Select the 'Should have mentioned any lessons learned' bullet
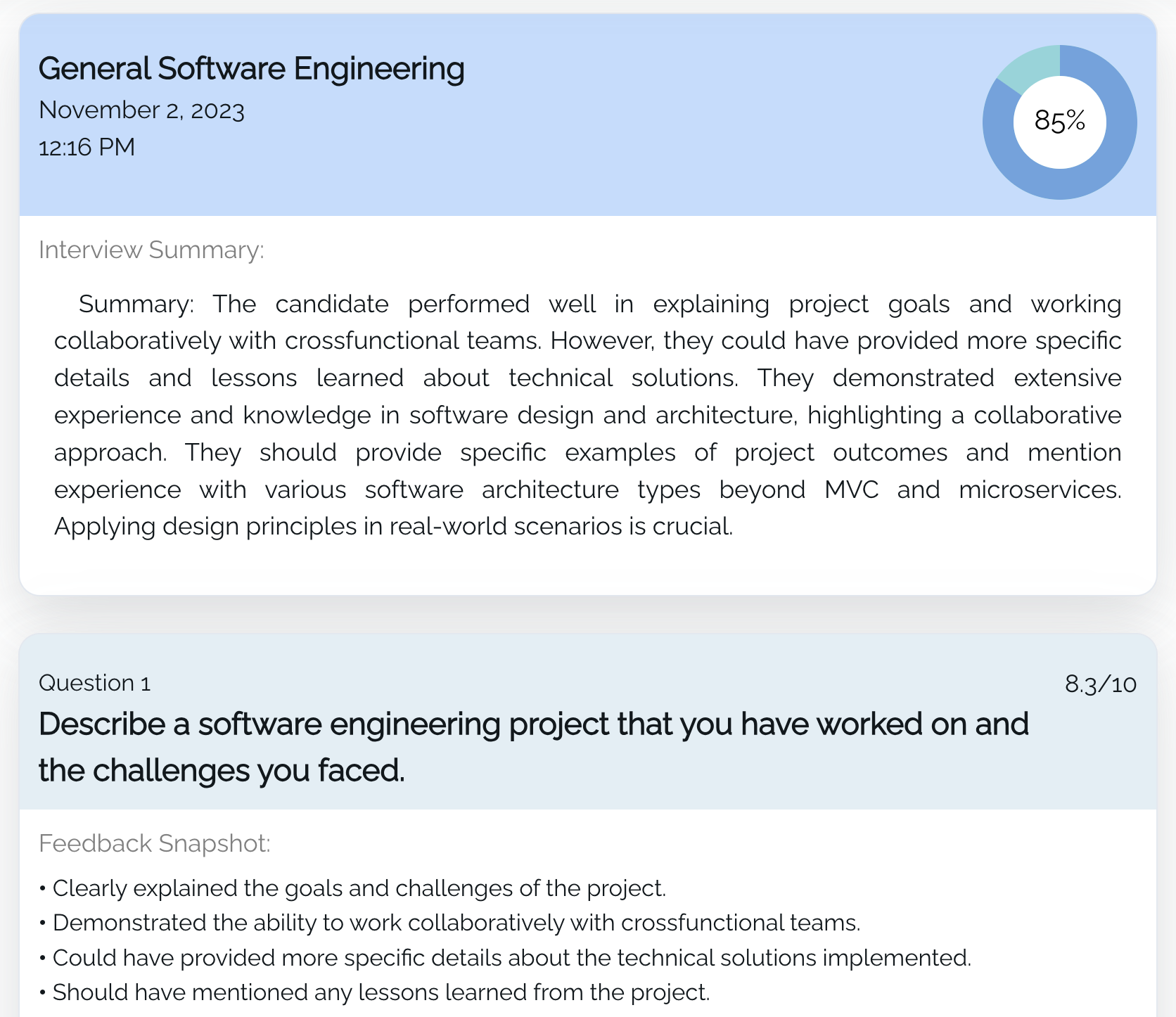Screen dimensions: 1176x1017 coord(381,992)
